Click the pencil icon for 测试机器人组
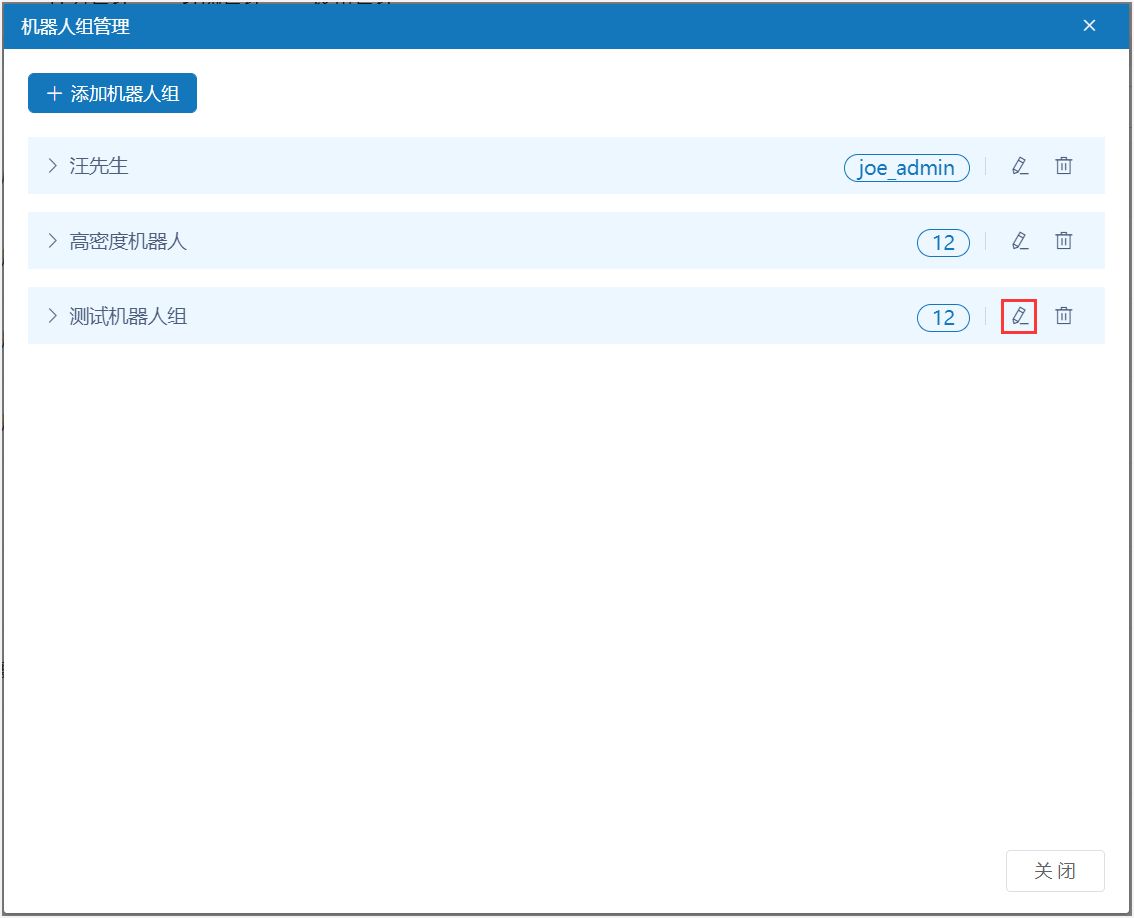Viewport: 1134px width, 918px height. pyautogui.click(x=1019, y=316)
